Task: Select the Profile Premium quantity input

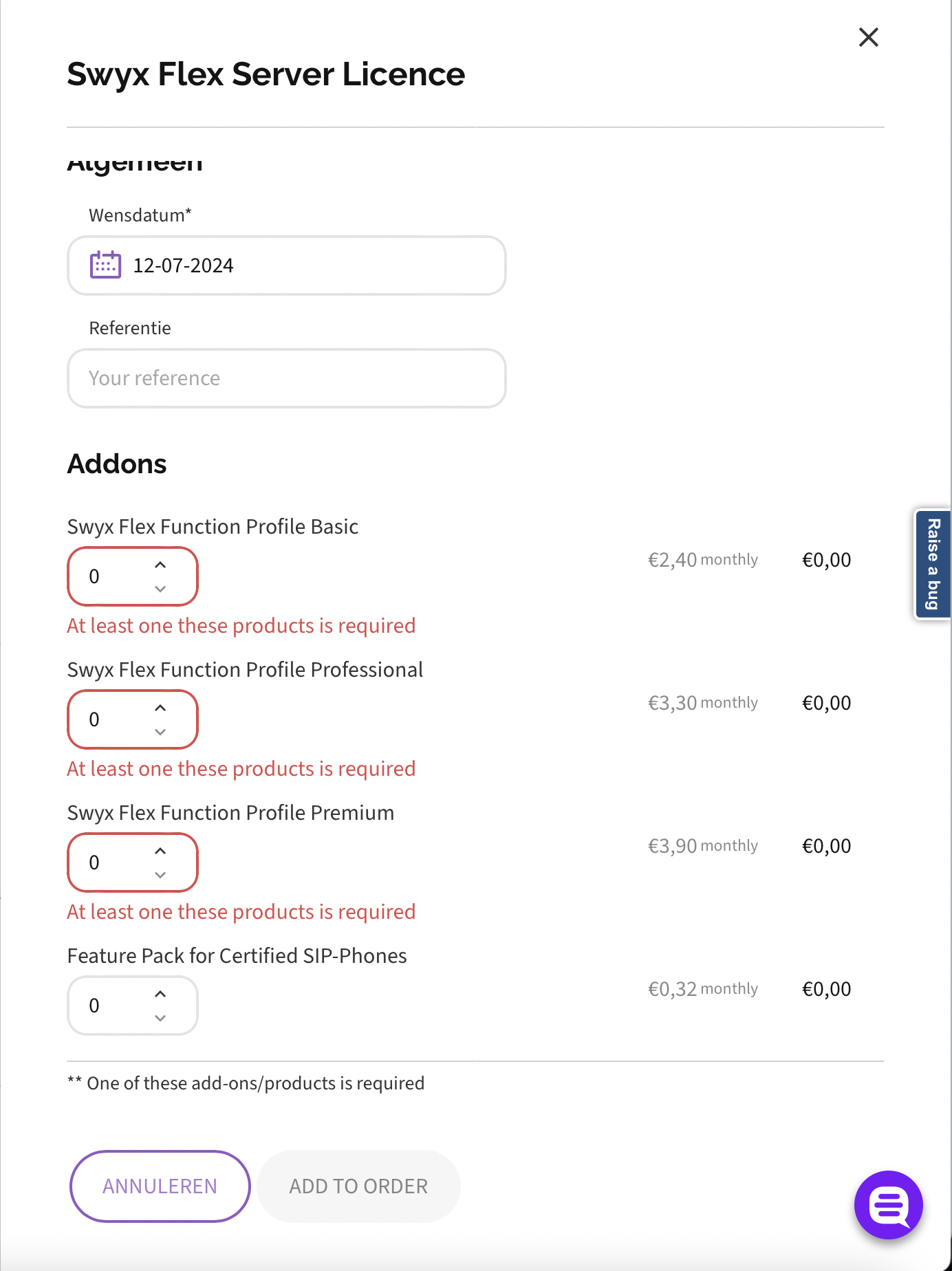Action: coord(110,862)
